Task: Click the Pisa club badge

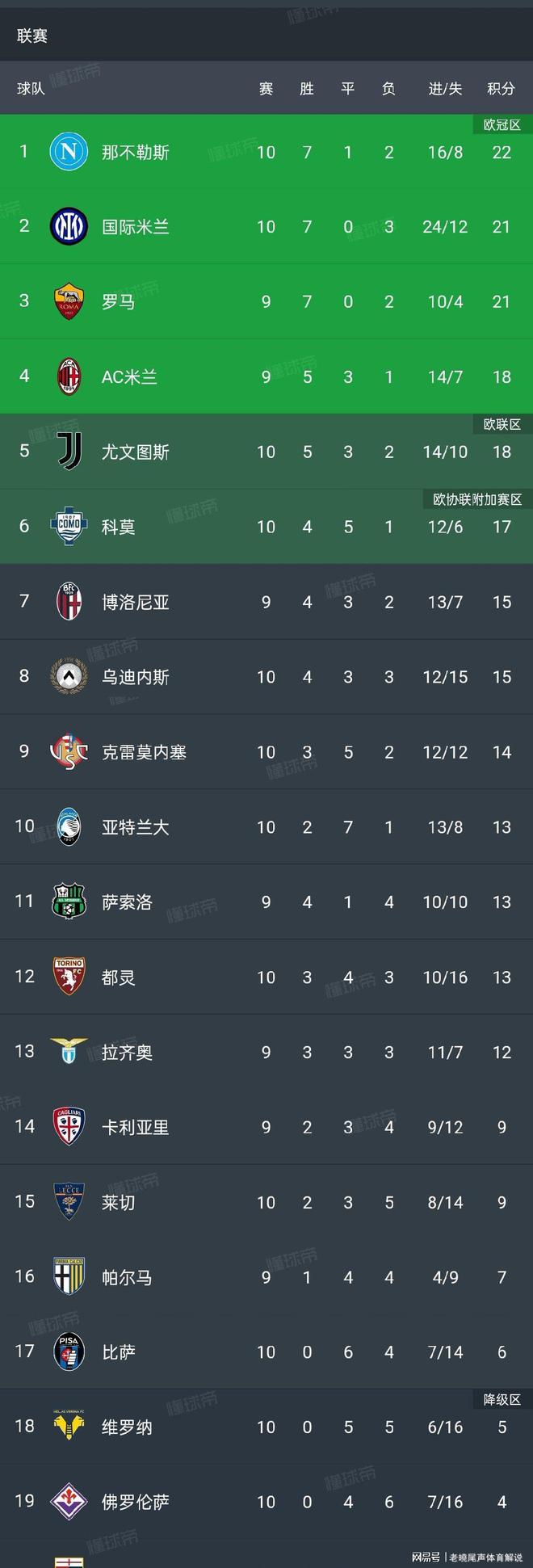Action: point(69,1352)
